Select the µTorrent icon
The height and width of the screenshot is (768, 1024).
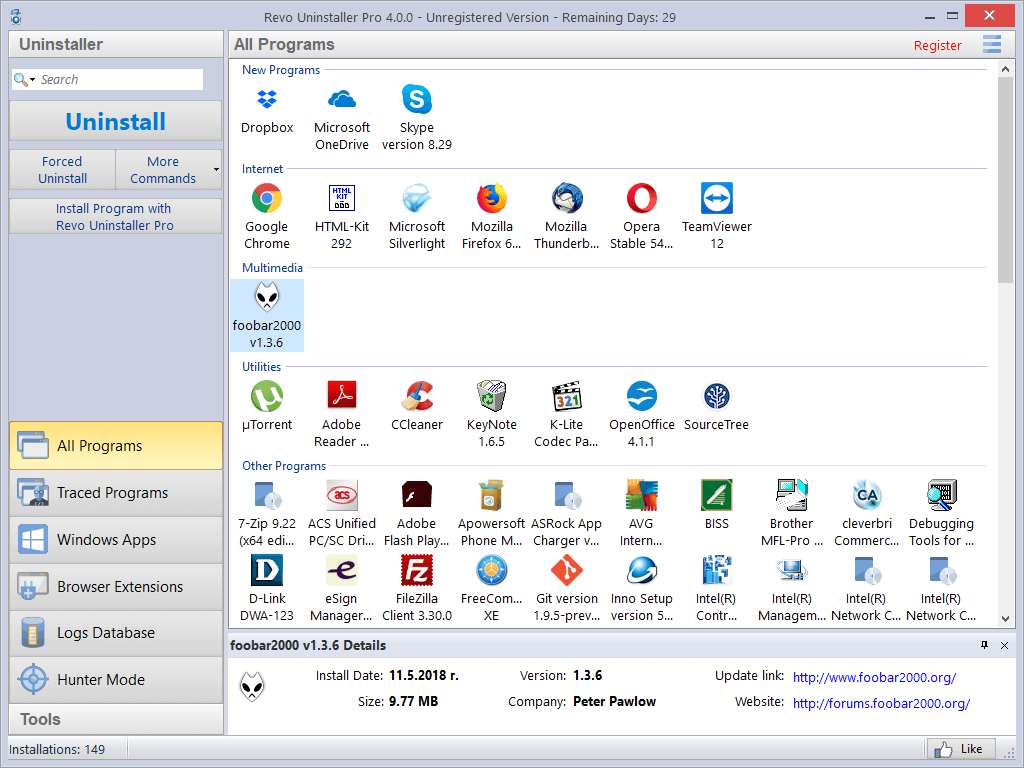[266, 397]
